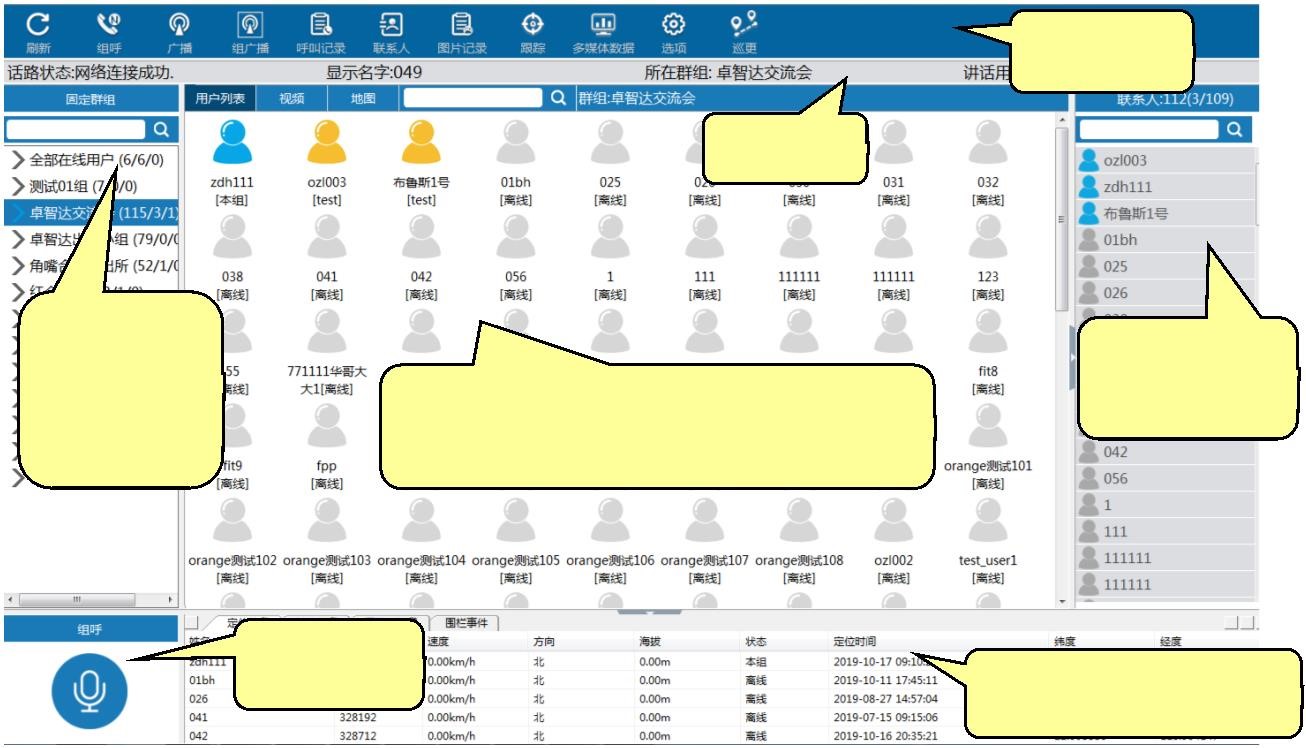Viewport: 1306px width, 748px height.
Task: Expand the 测试01组 tree arrow
Action: coord(18,186)
